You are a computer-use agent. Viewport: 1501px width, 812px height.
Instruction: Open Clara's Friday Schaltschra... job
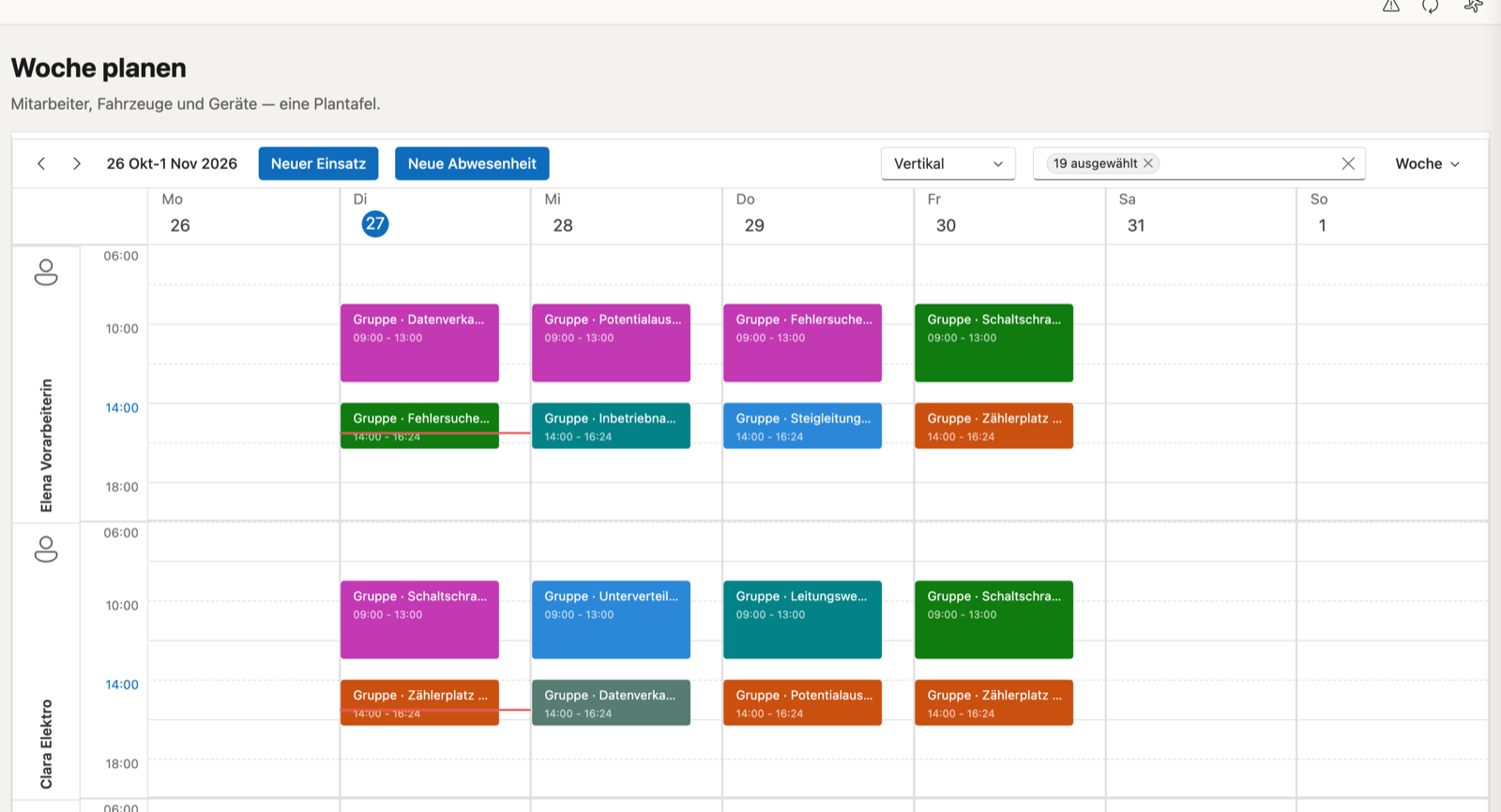tap(993, 620)
